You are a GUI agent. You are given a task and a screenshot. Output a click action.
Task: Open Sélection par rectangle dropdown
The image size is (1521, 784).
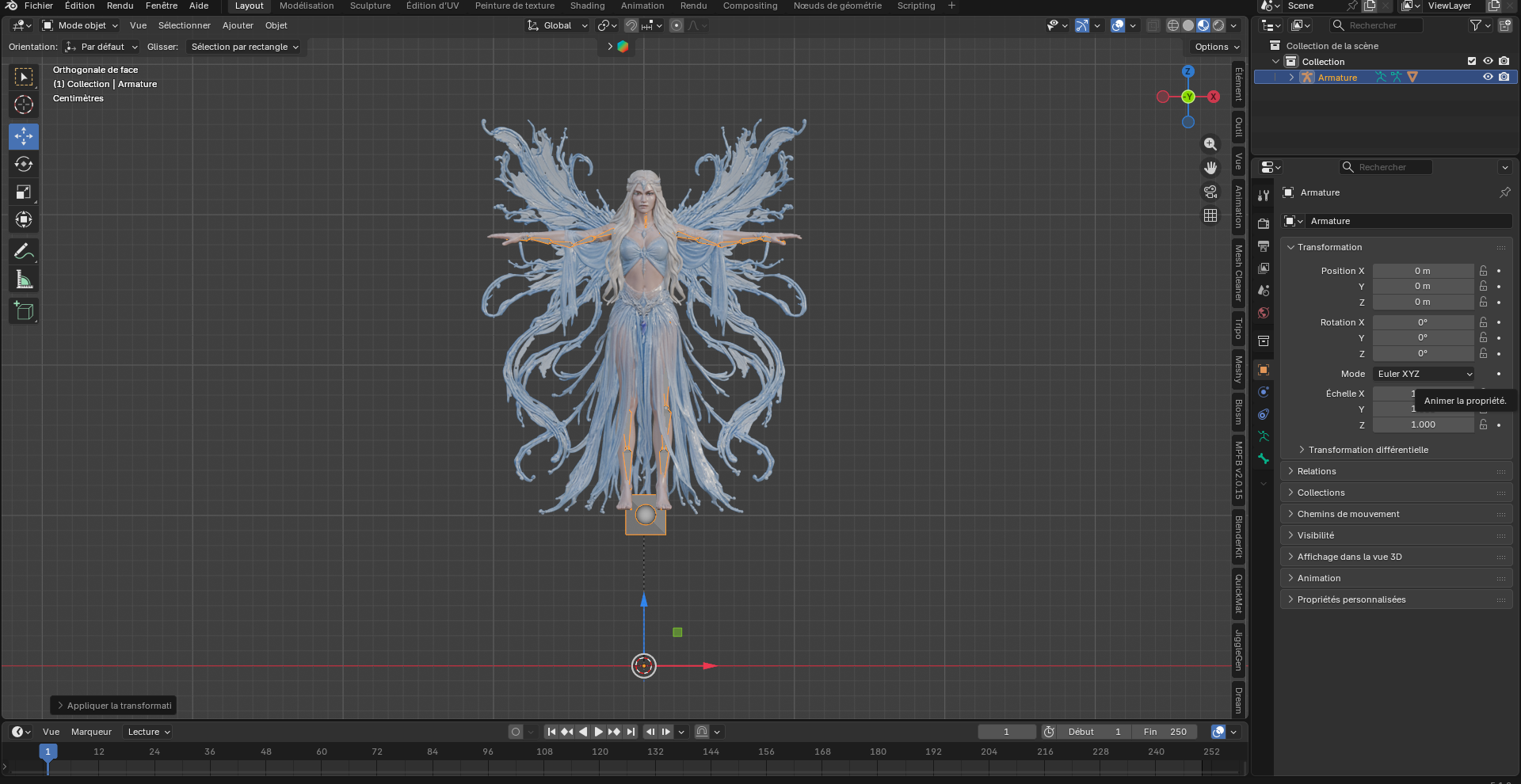245,47
